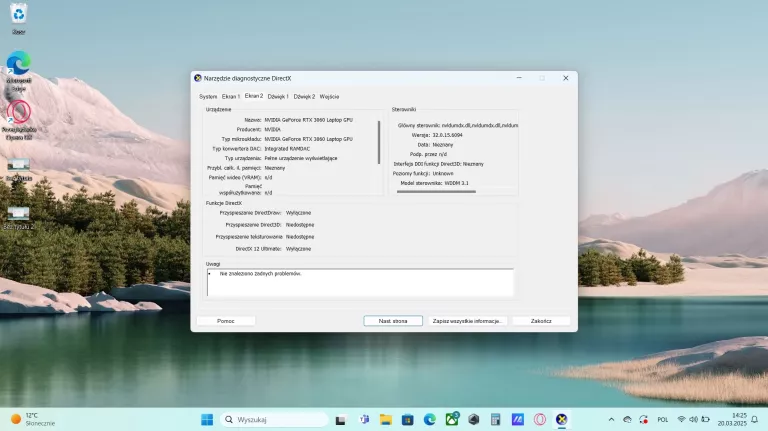
Task: Show hidden system tray icons
Action: pos(611,420)
